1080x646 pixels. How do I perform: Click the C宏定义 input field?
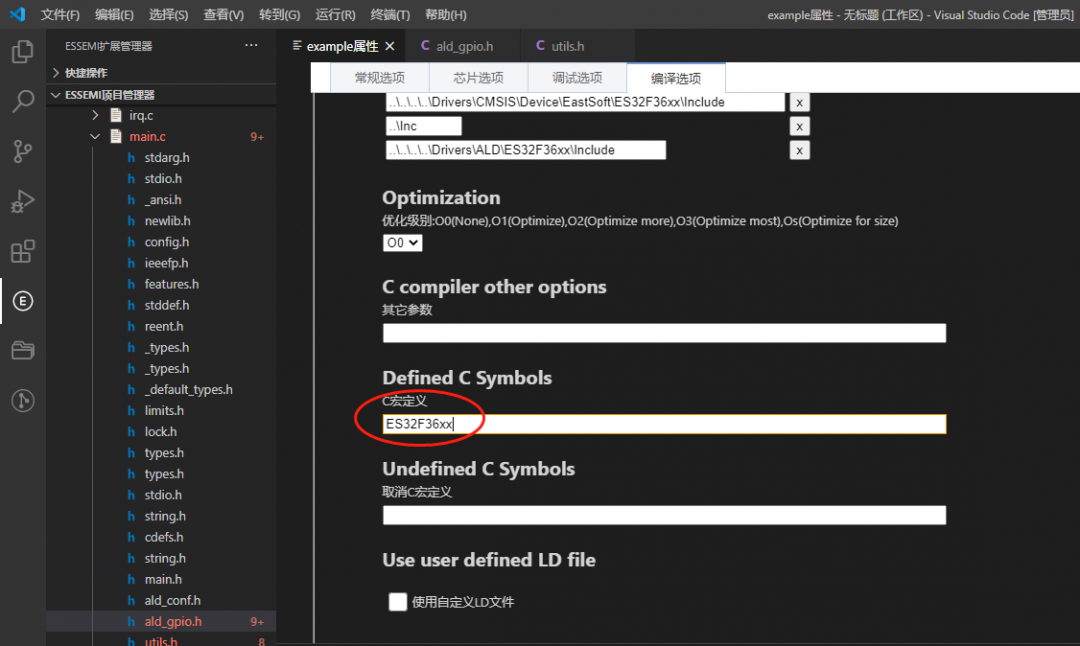pos(664,424)
